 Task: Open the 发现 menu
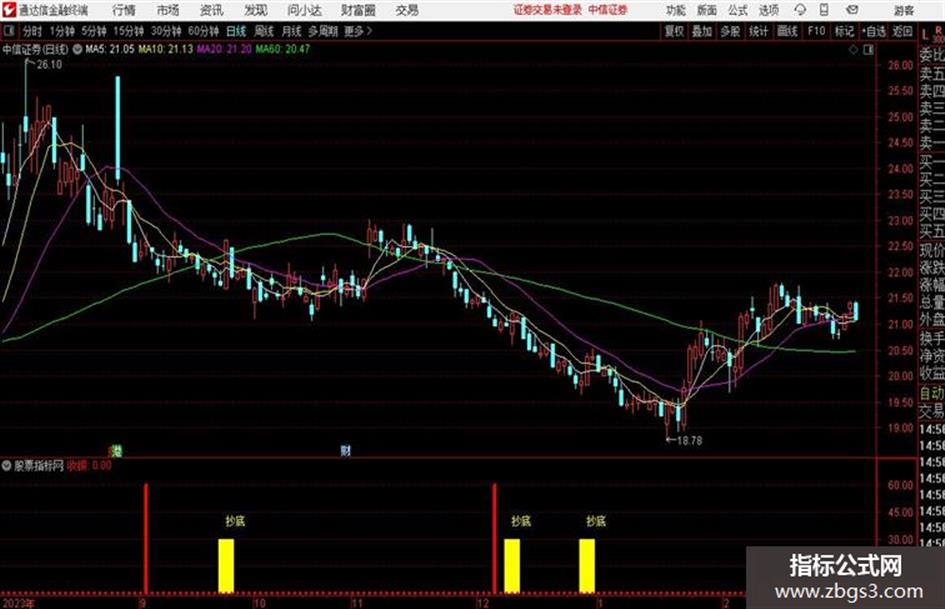pos(256,10)
